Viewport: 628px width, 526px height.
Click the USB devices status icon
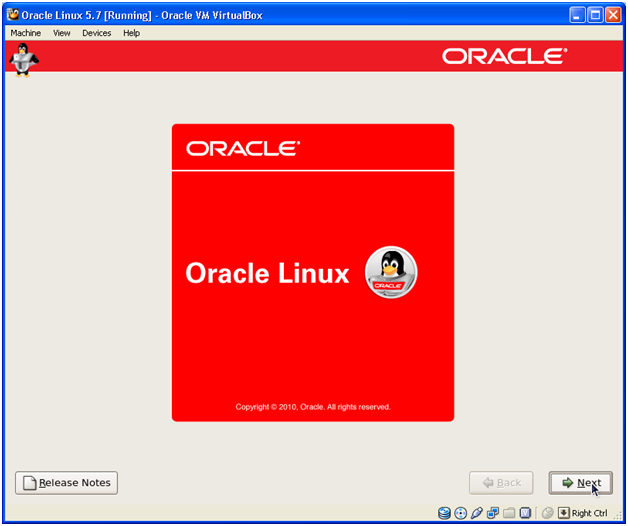pyautogui.click(x=477, y=513)
